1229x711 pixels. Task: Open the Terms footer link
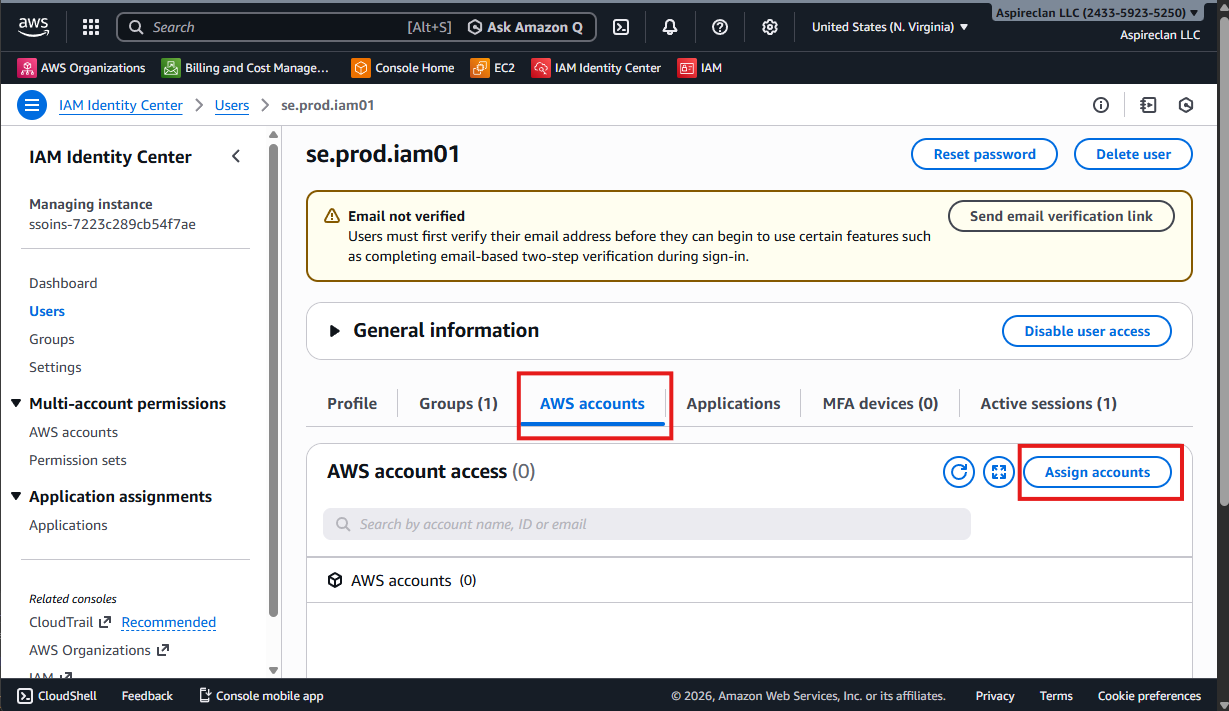pos(1056,696)
